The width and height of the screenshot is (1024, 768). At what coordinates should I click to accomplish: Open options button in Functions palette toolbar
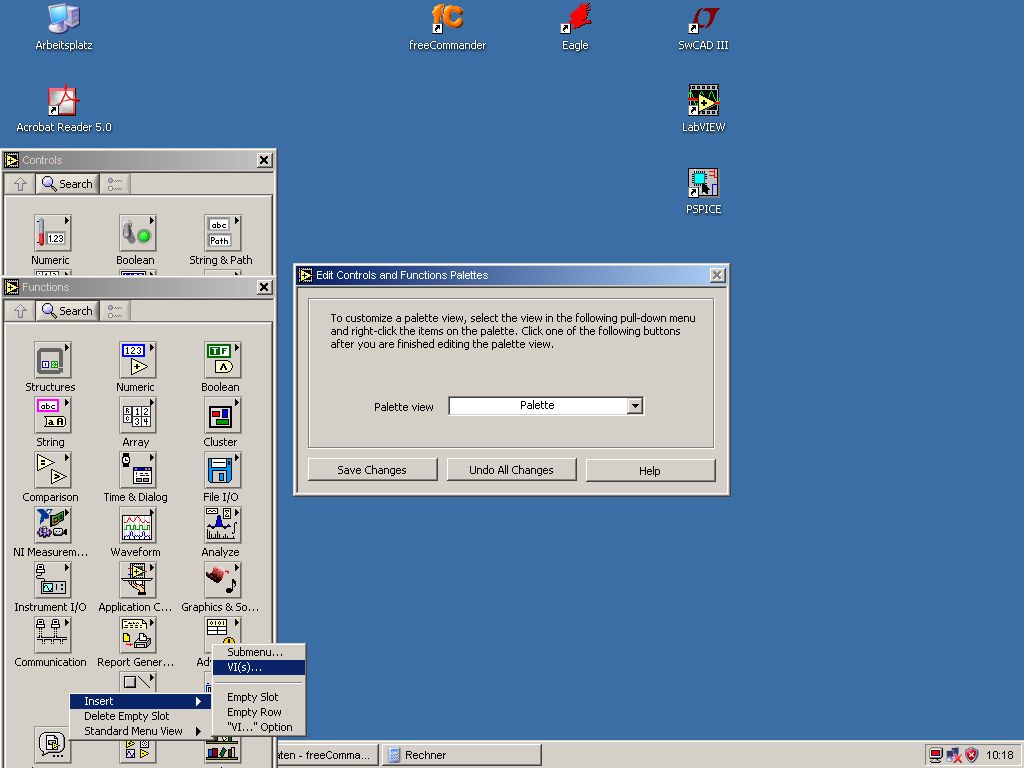pos(115,311)
